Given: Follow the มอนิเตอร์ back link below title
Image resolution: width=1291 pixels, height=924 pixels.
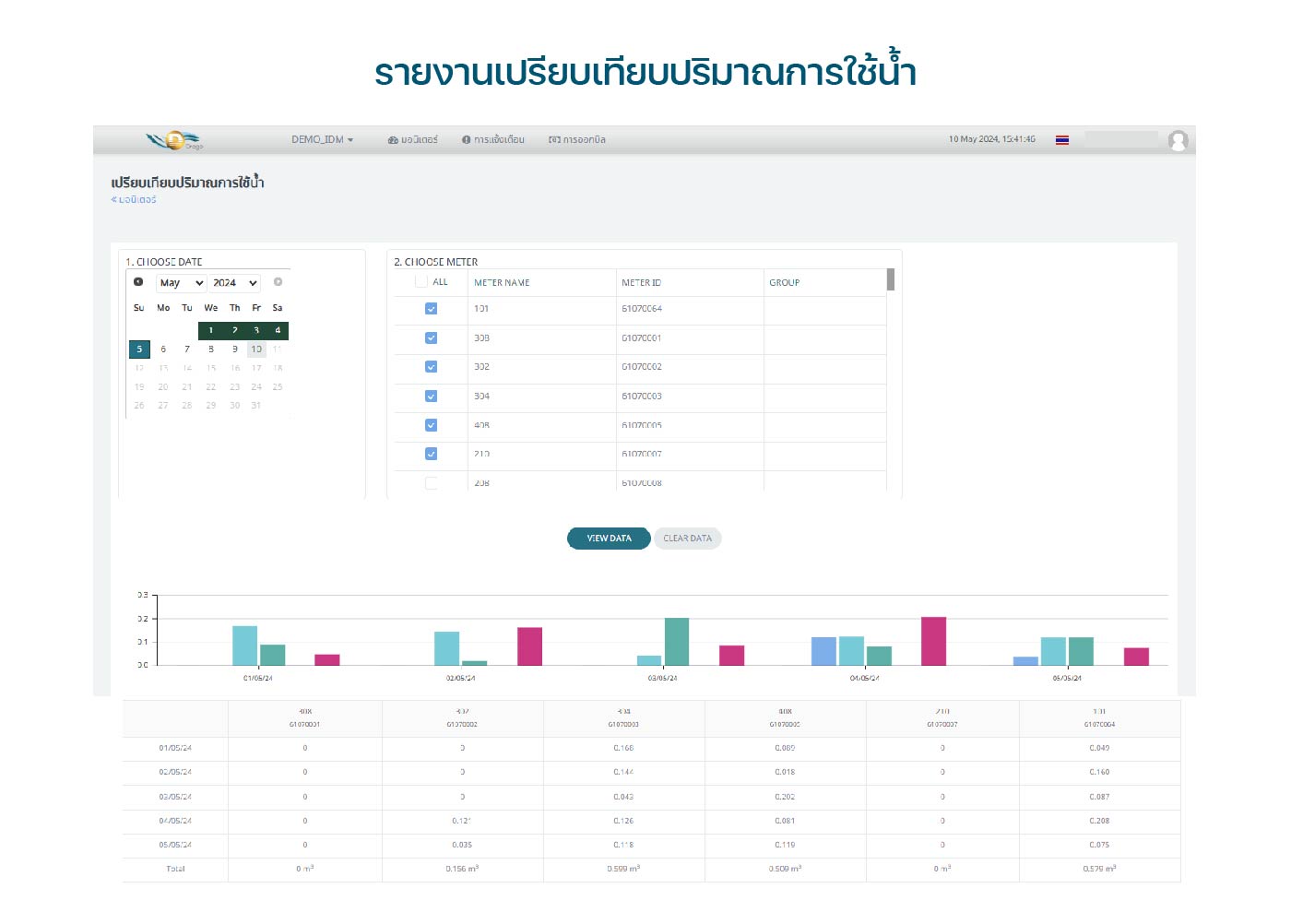Looking at the screenshot, I should click(x=135, y=199).
